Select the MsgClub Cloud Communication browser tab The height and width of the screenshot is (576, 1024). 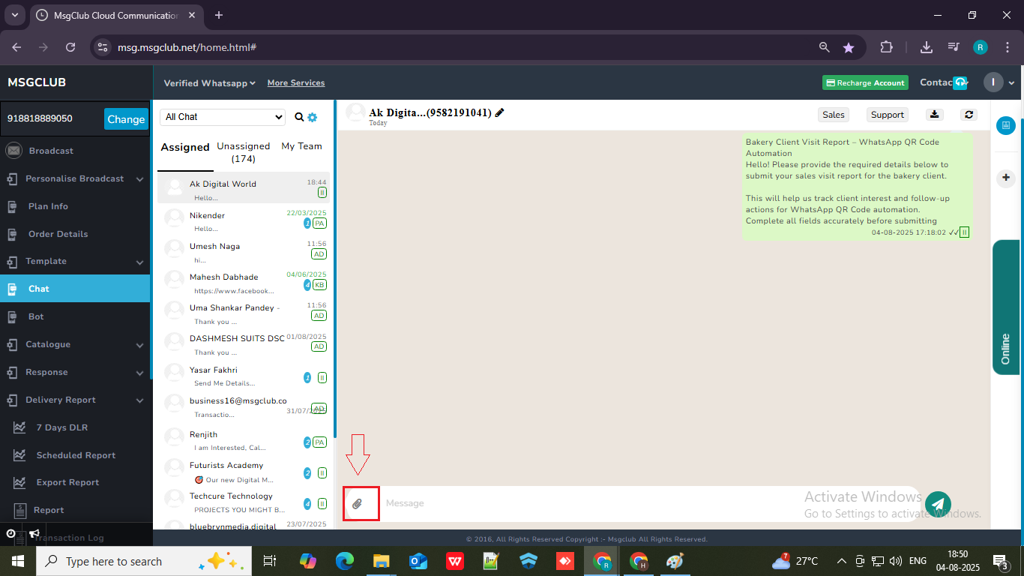[116, 15]
